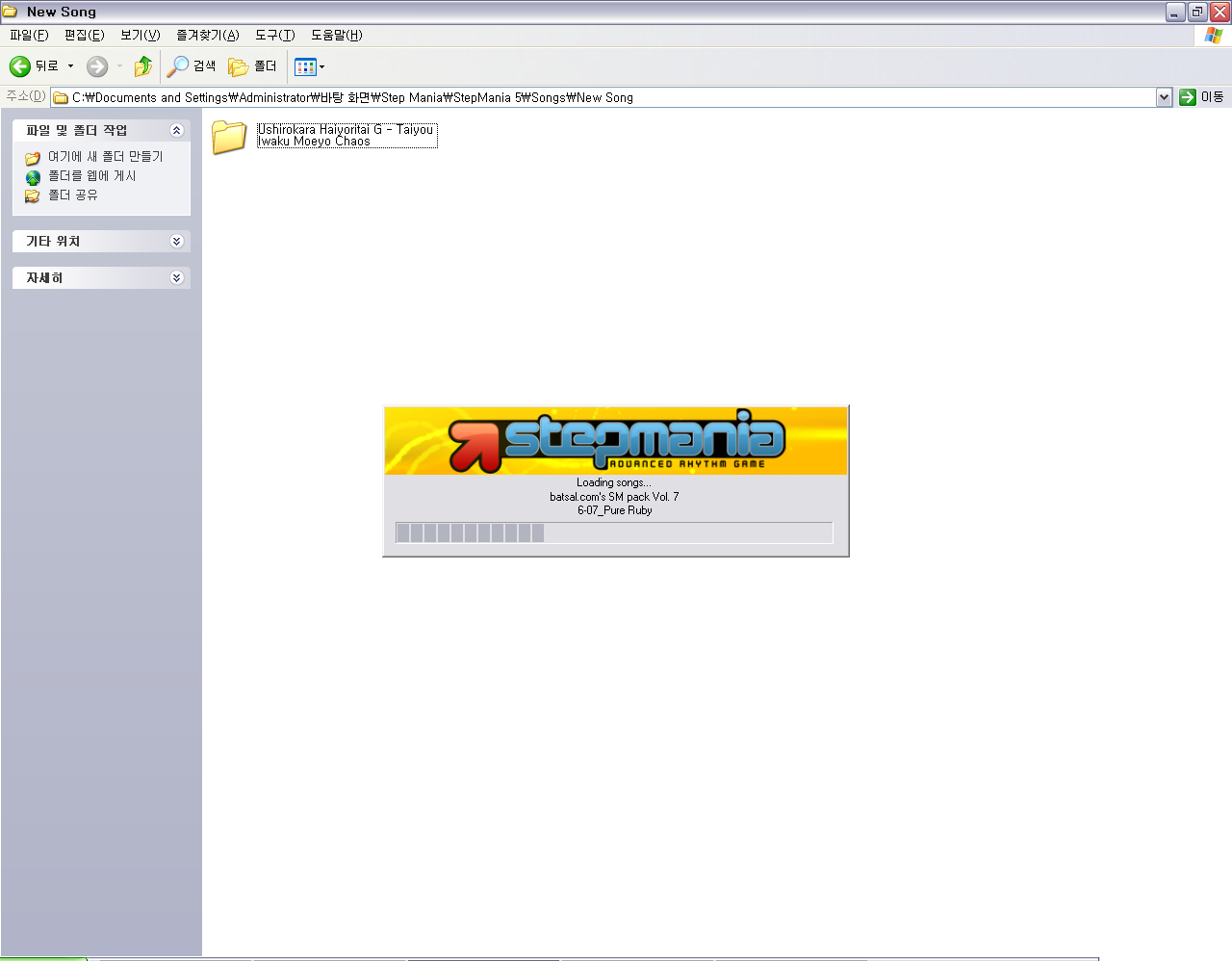This screenshot has width=1232, height=961.
Task: Click 여기에 새 폴더 만들기 link
Action: [106, 157]
